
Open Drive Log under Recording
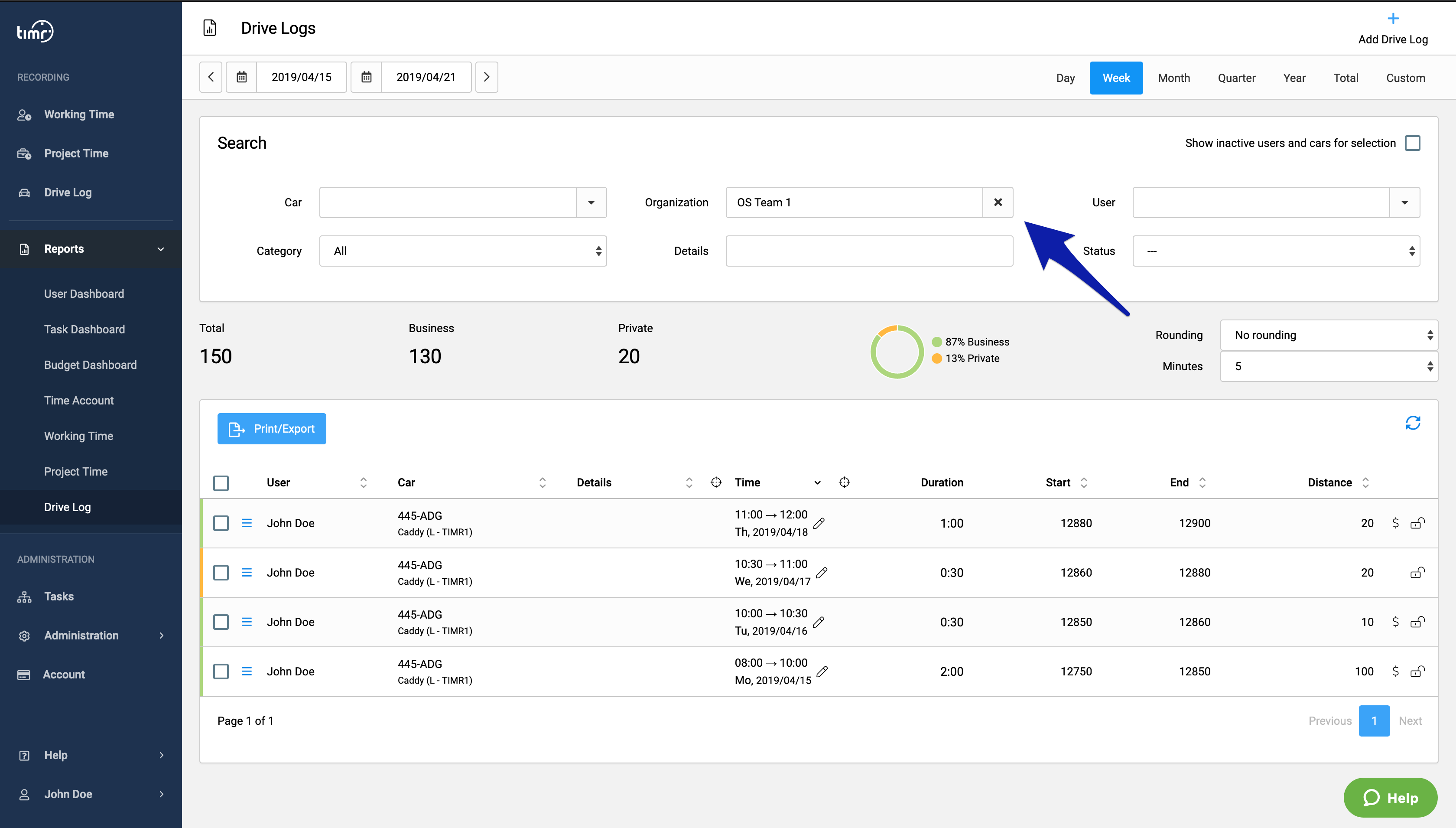(68, 192)
